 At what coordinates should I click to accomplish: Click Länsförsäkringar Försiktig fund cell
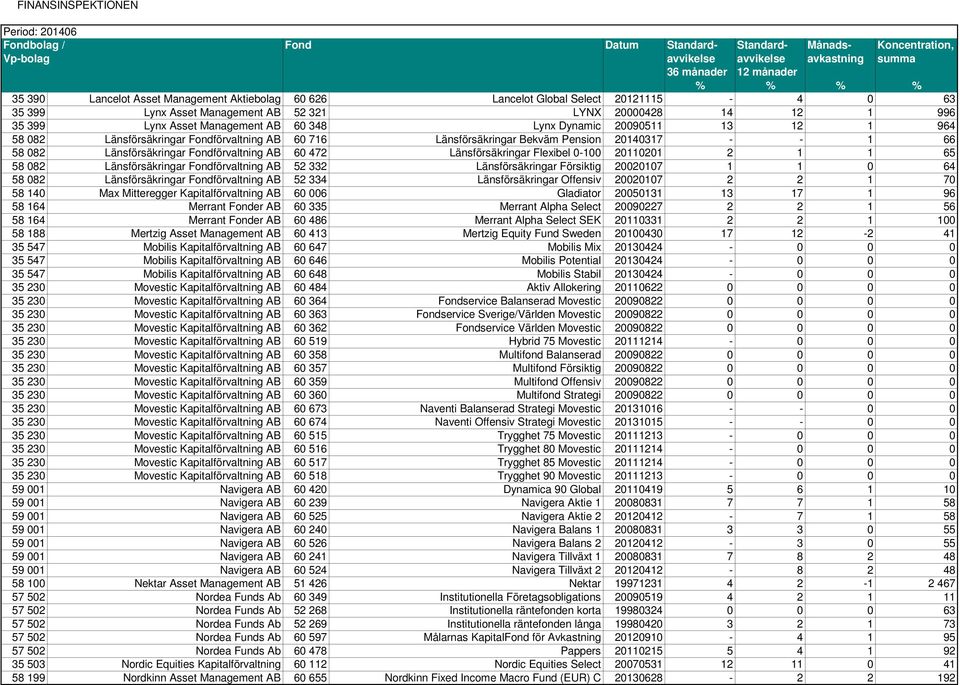tap(465, 167)
